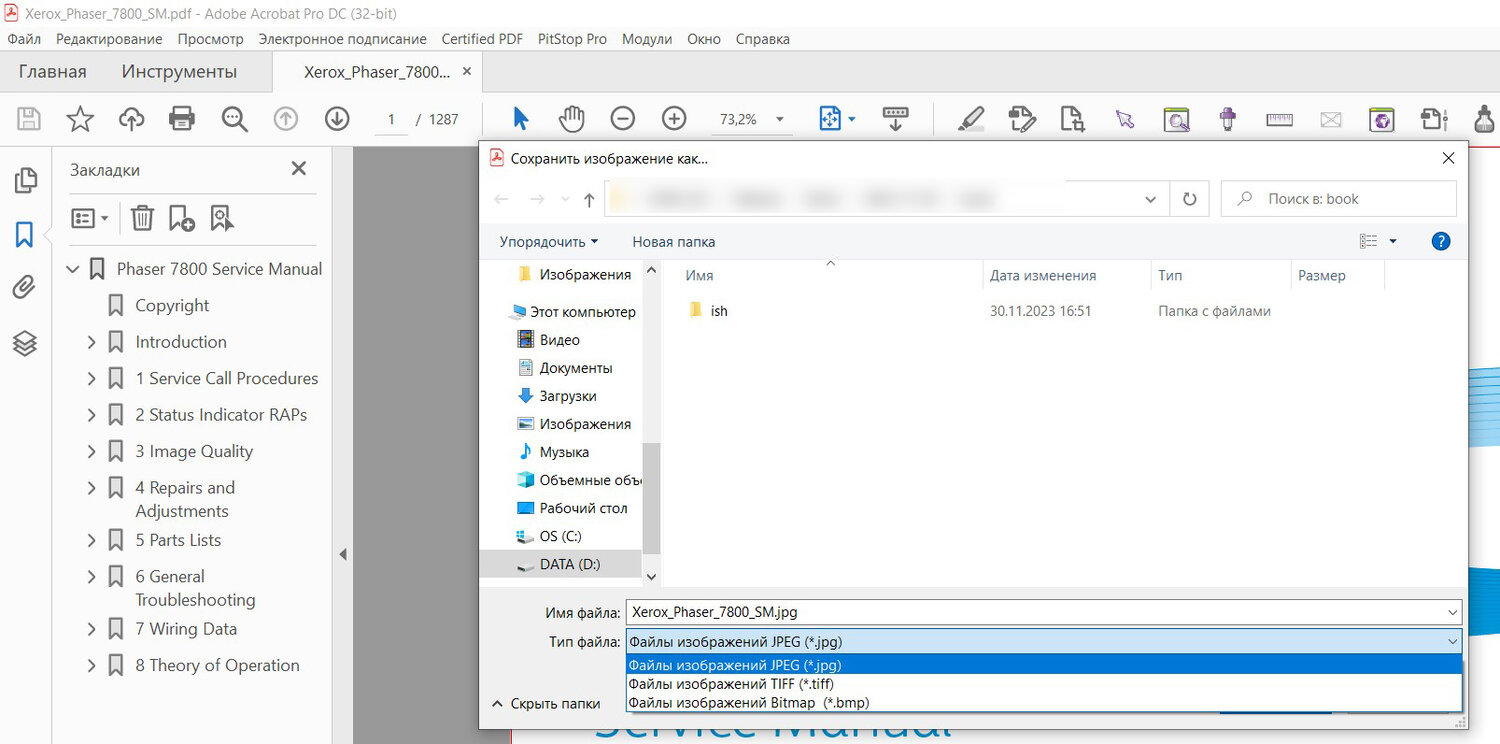The image size is (1500, 744).
Task: Show the attachments paperclip panel
Action: pos(25,288)
